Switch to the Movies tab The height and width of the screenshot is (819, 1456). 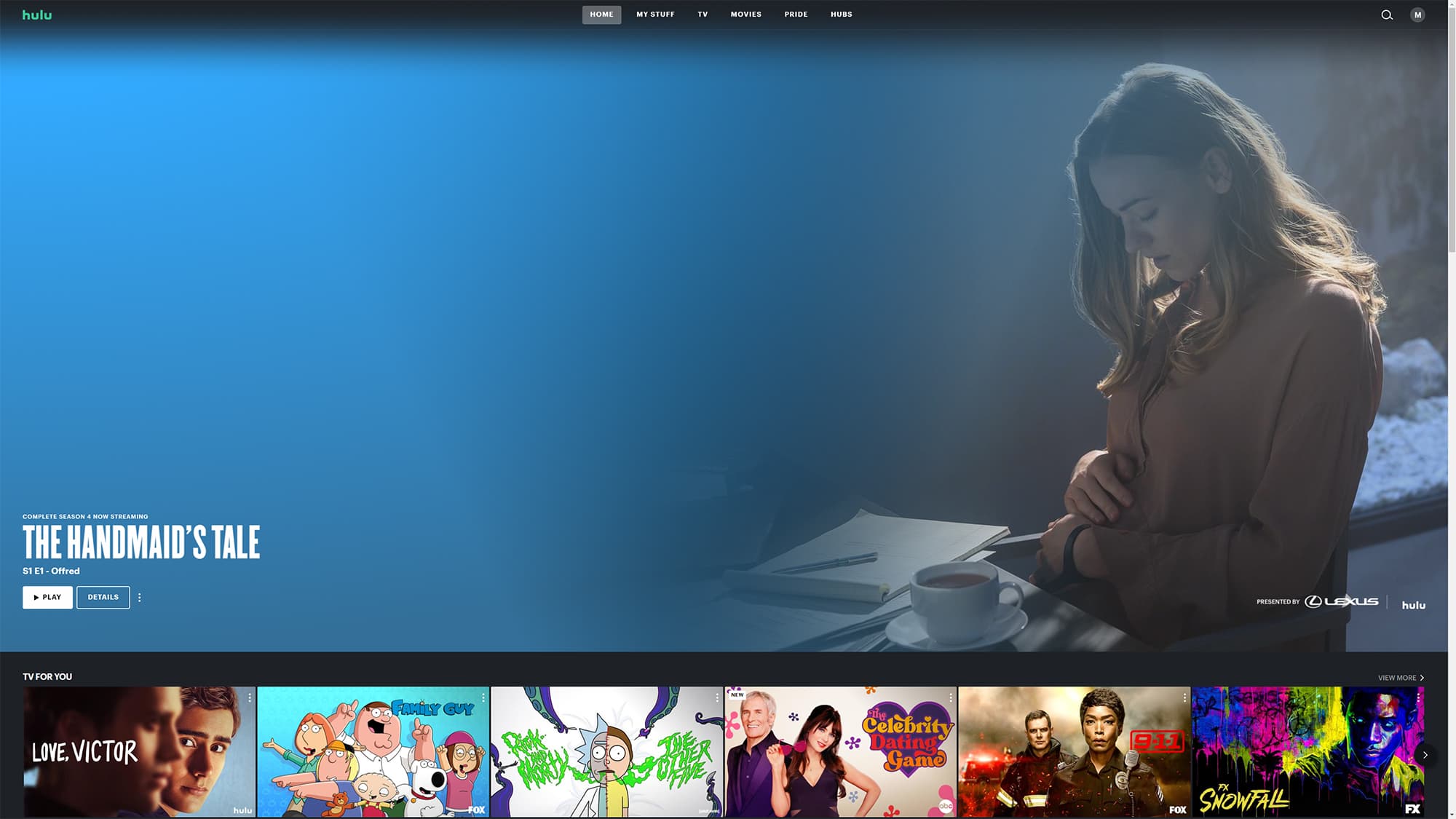(745, 15)
